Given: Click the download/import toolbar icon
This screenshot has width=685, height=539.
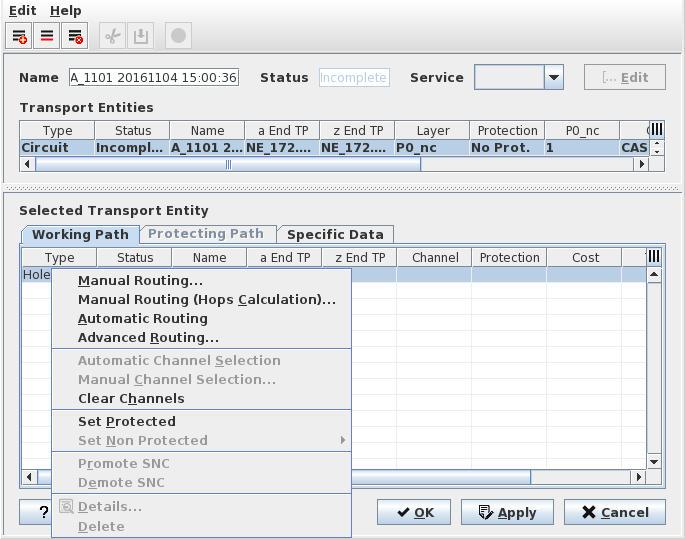Looking at the screenshot, I should [141, 36].
